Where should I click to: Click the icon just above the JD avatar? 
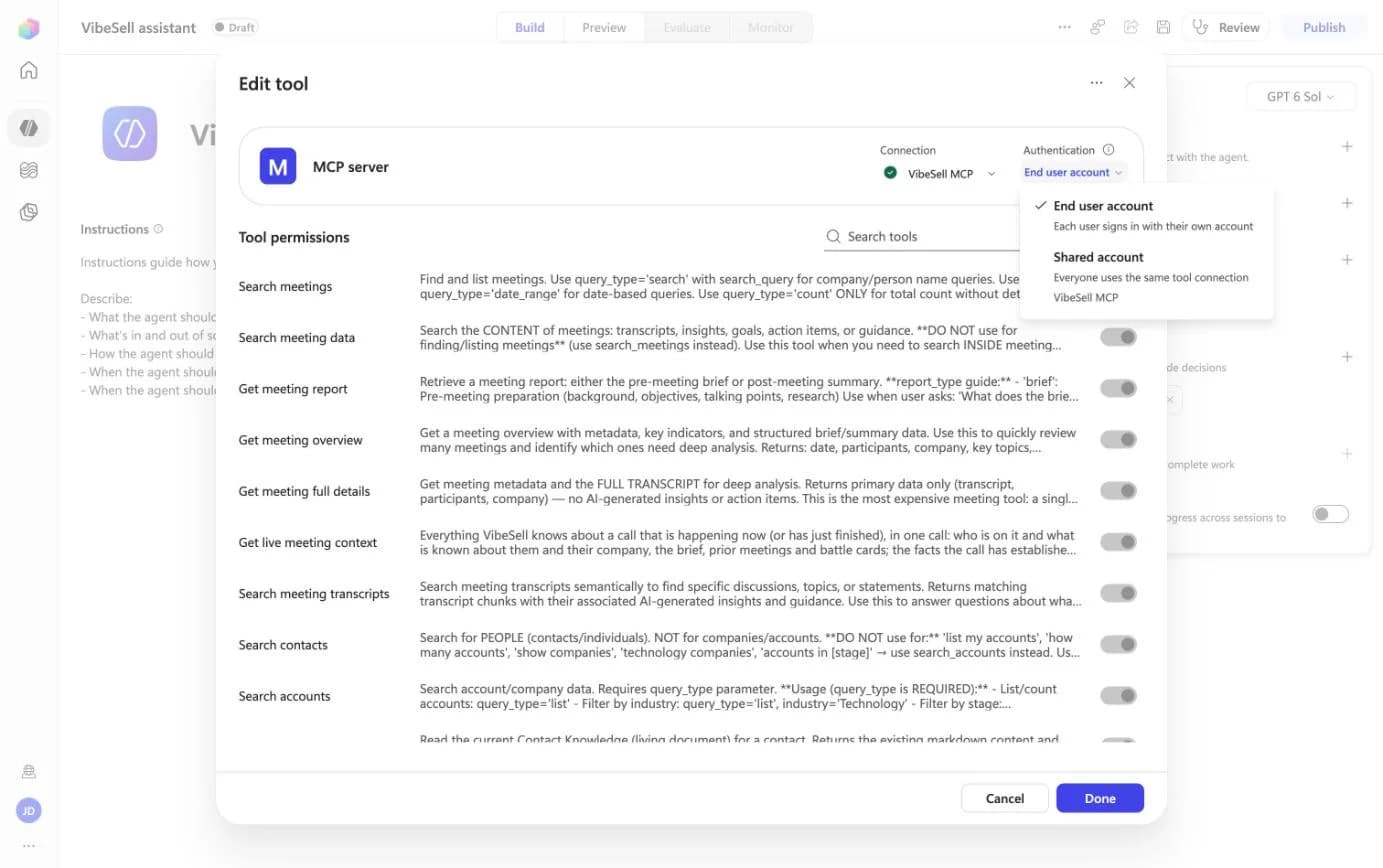(29, 772)
